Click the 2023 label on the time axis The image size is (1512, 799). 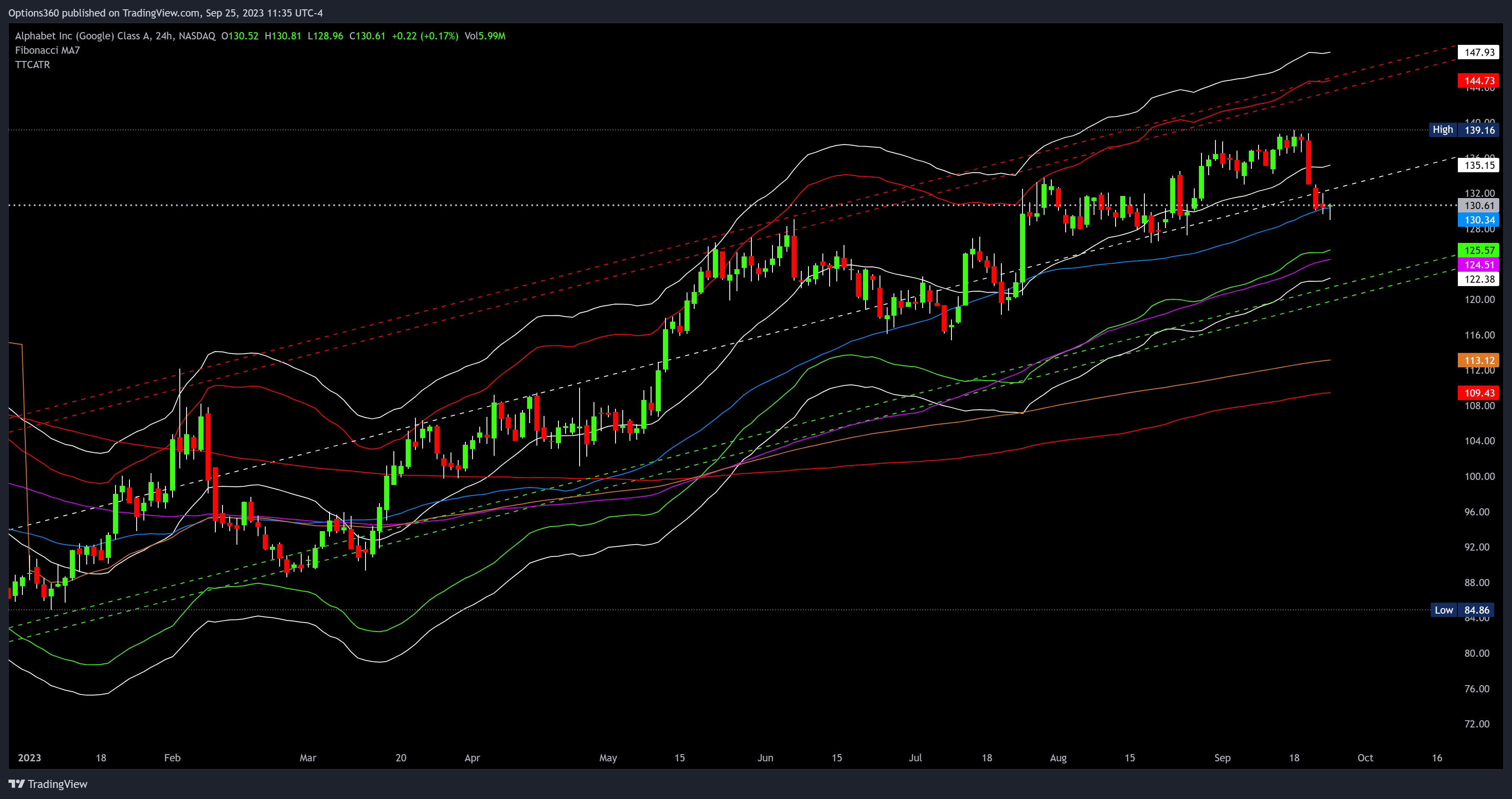[x=29, y=758]
